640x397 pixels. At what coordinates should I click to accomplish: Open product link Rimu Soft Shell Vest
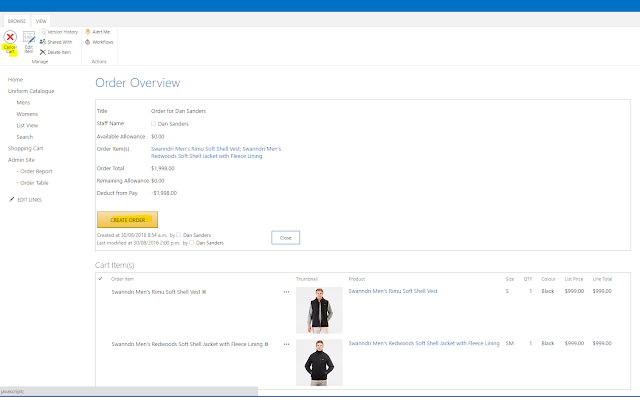tap(393, 291)
